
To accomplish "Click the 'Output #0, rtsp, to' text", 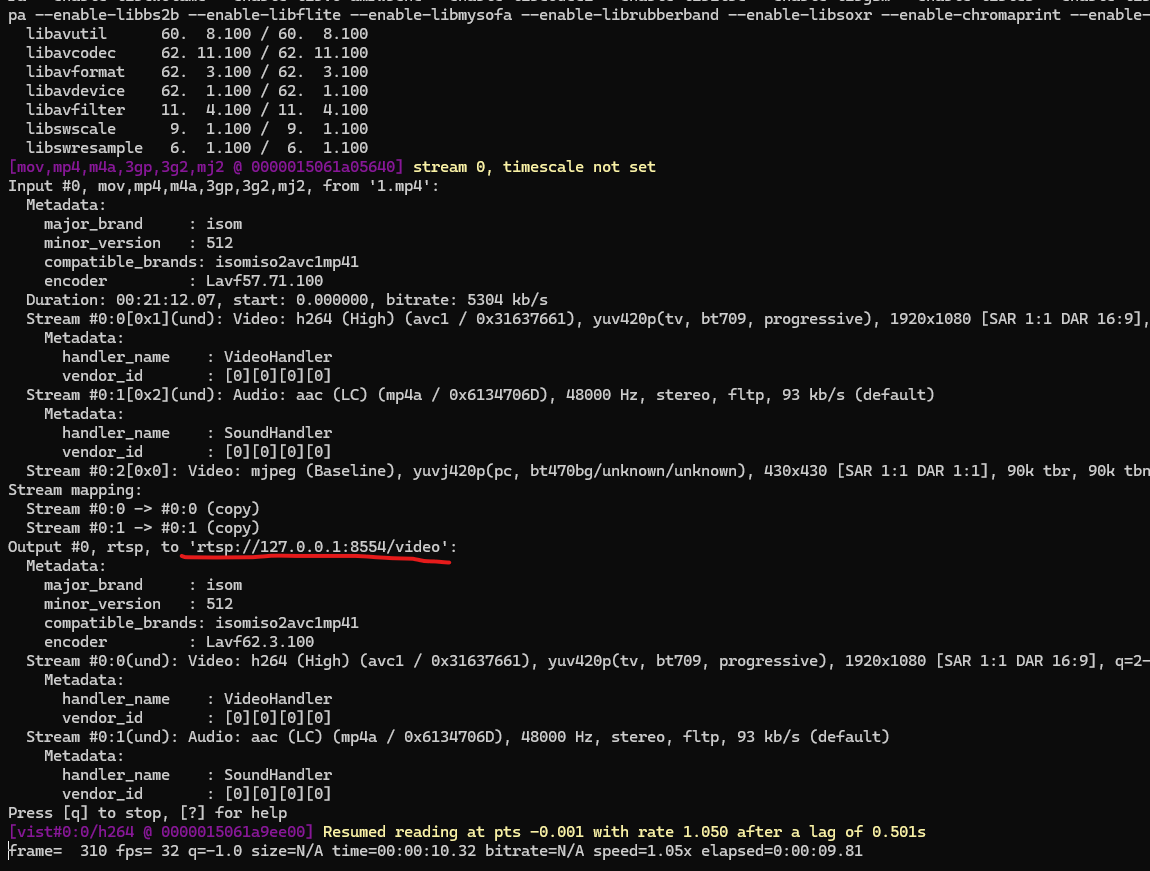I will point(93,547).
